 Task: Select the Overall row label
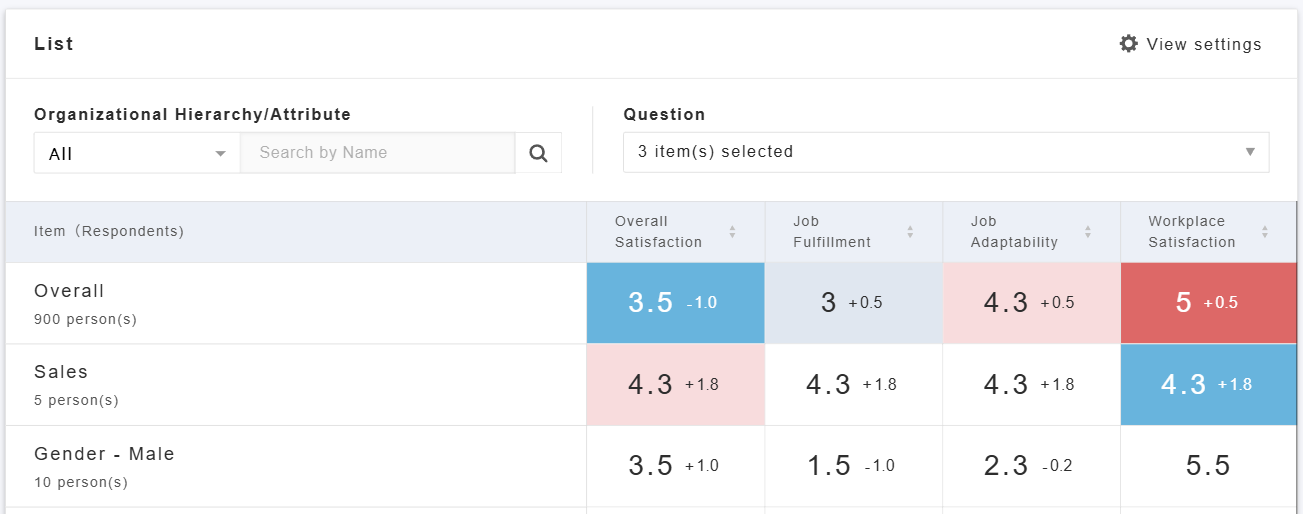(69, 291)
